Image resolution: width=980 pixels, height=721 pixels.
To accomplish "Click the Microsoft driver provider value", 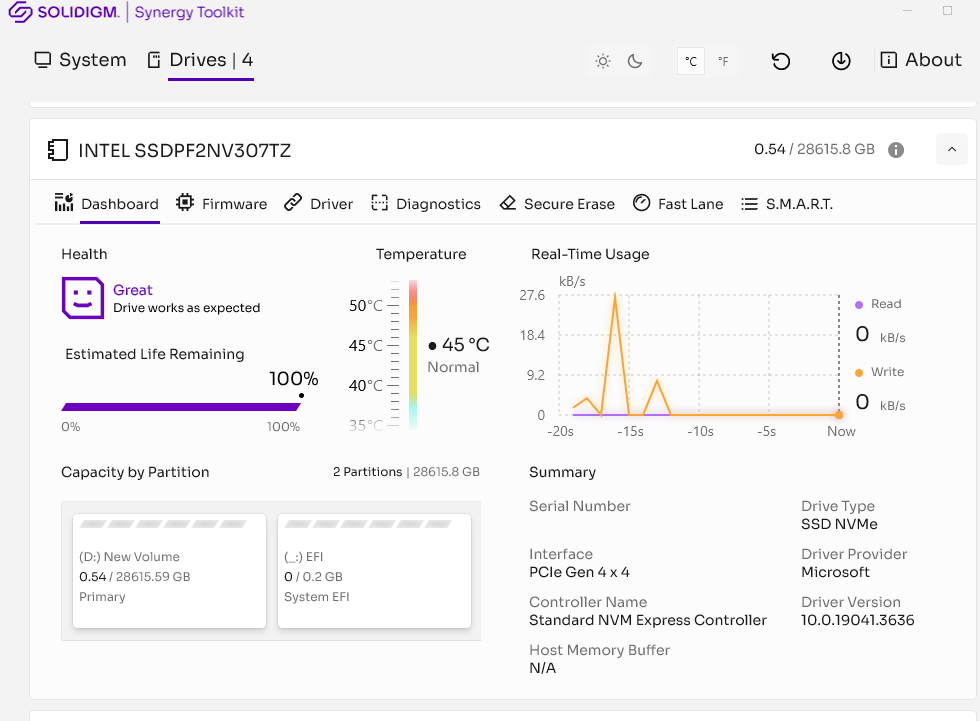I will coord(835,572).
